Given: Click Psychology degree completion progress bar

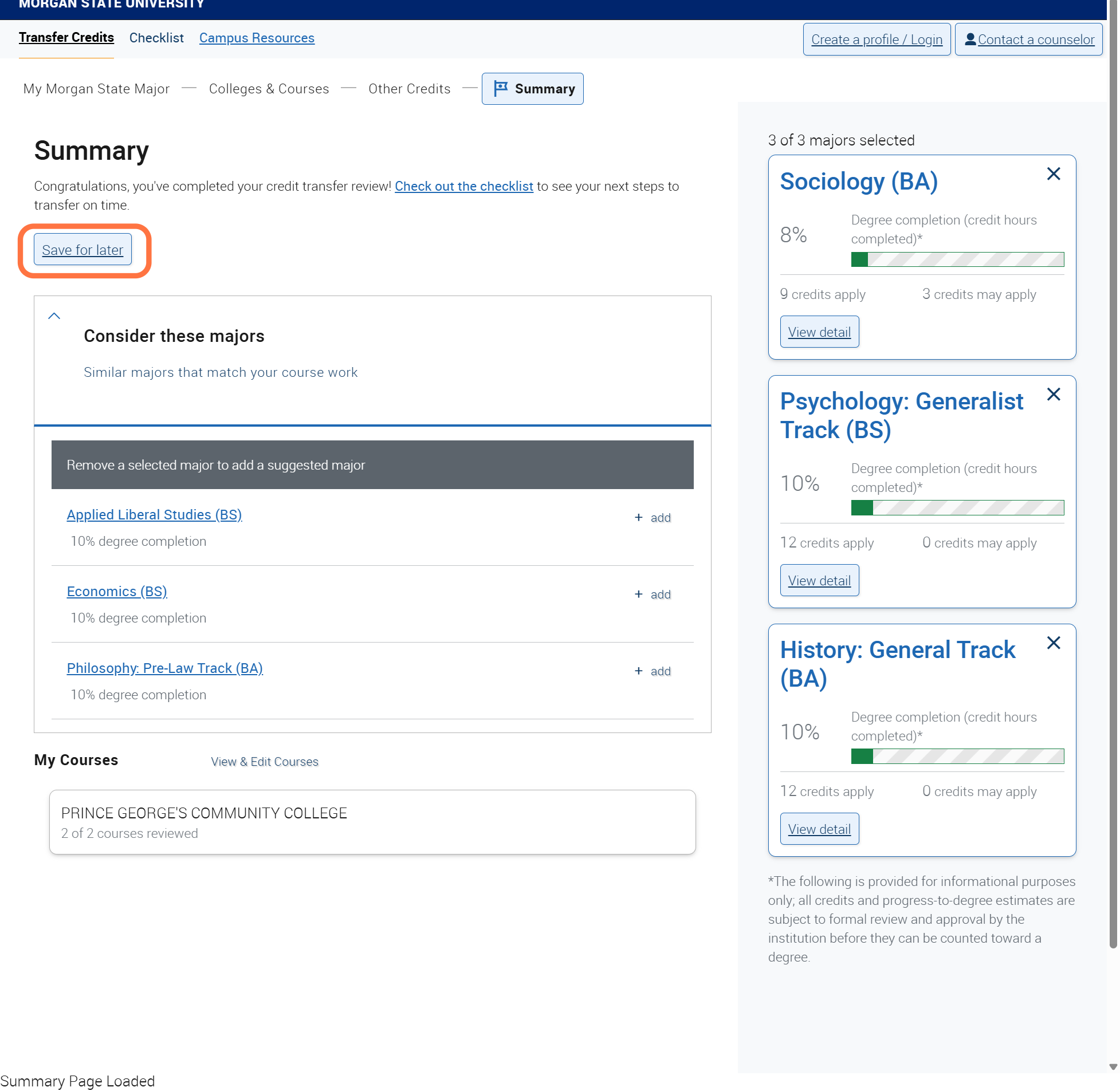Looking at the screenshot, I should pos(957,507).
